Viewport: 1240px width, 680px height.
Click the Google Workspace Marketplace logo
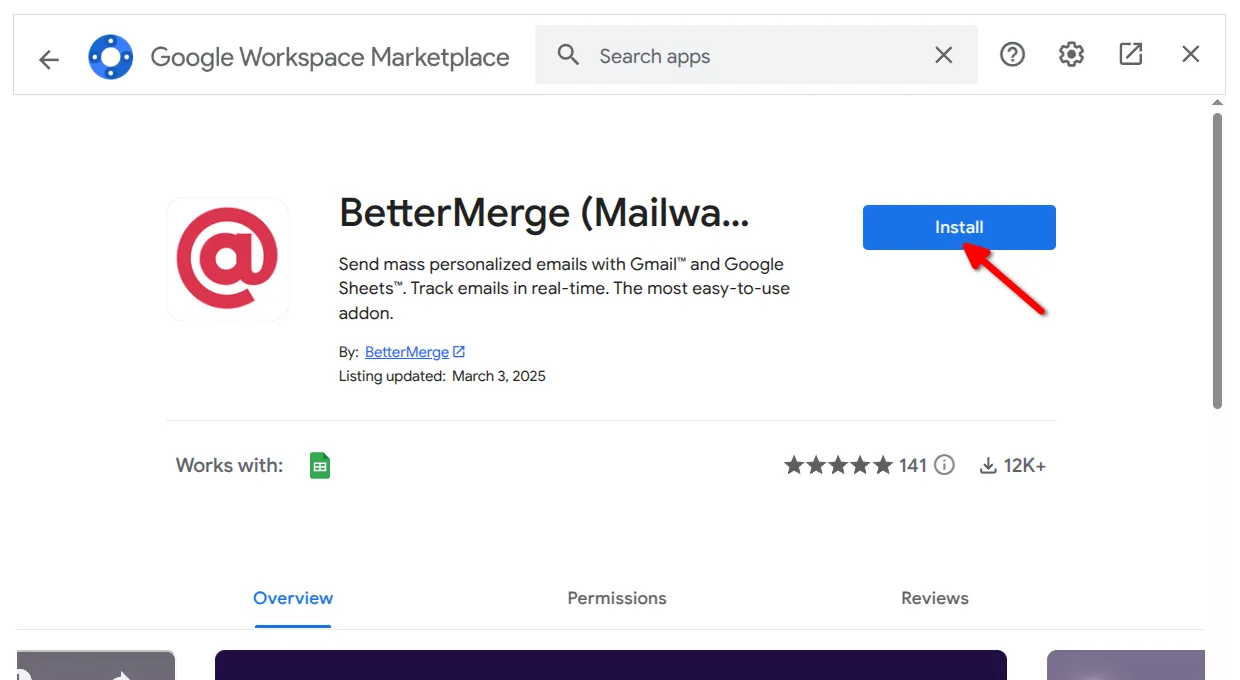[x=110, y=57]
